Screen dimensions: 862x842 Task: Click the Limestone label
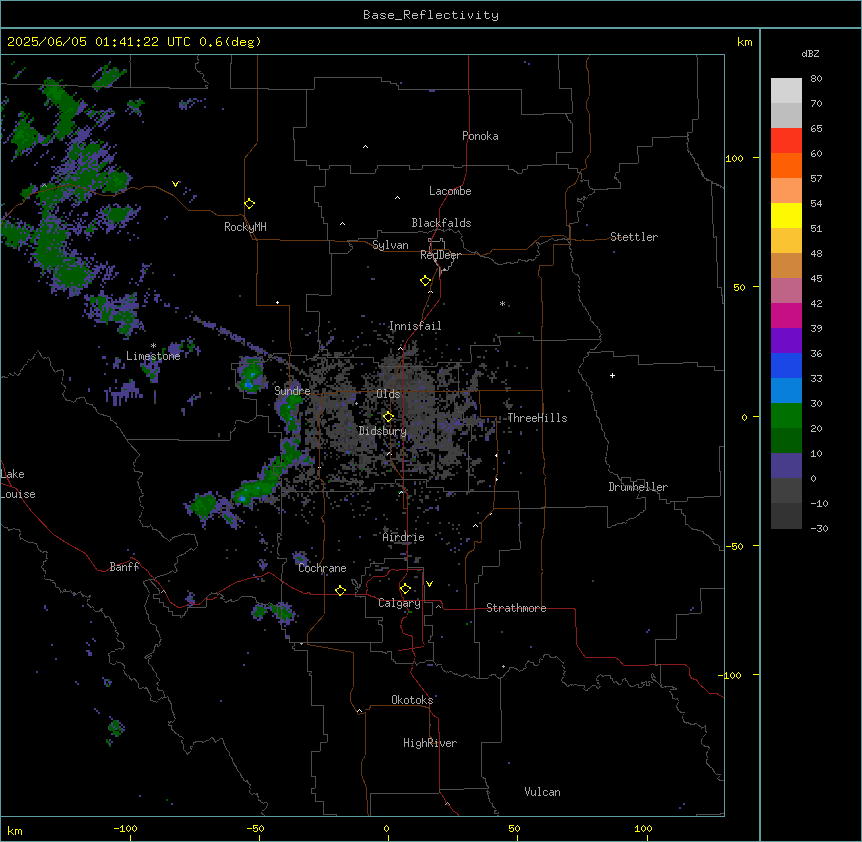tap(153, 356)
